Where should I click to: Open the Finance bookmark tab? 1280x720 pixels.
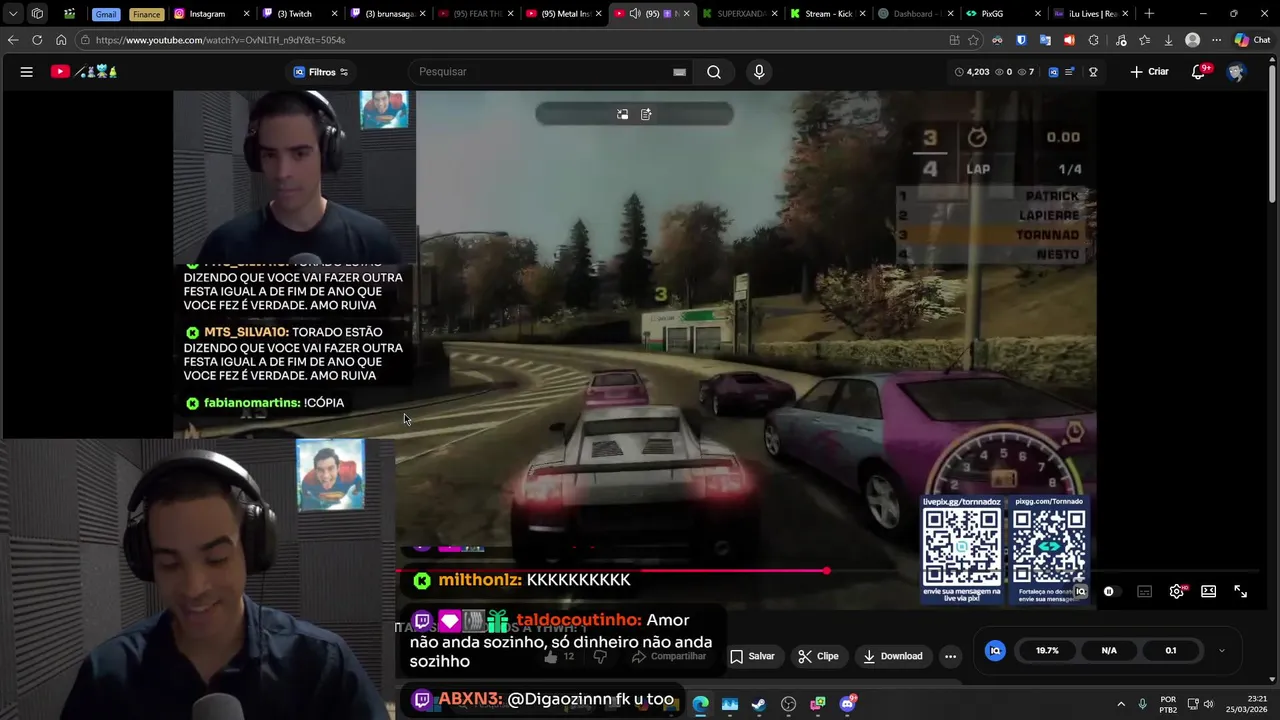pos(146,14)
